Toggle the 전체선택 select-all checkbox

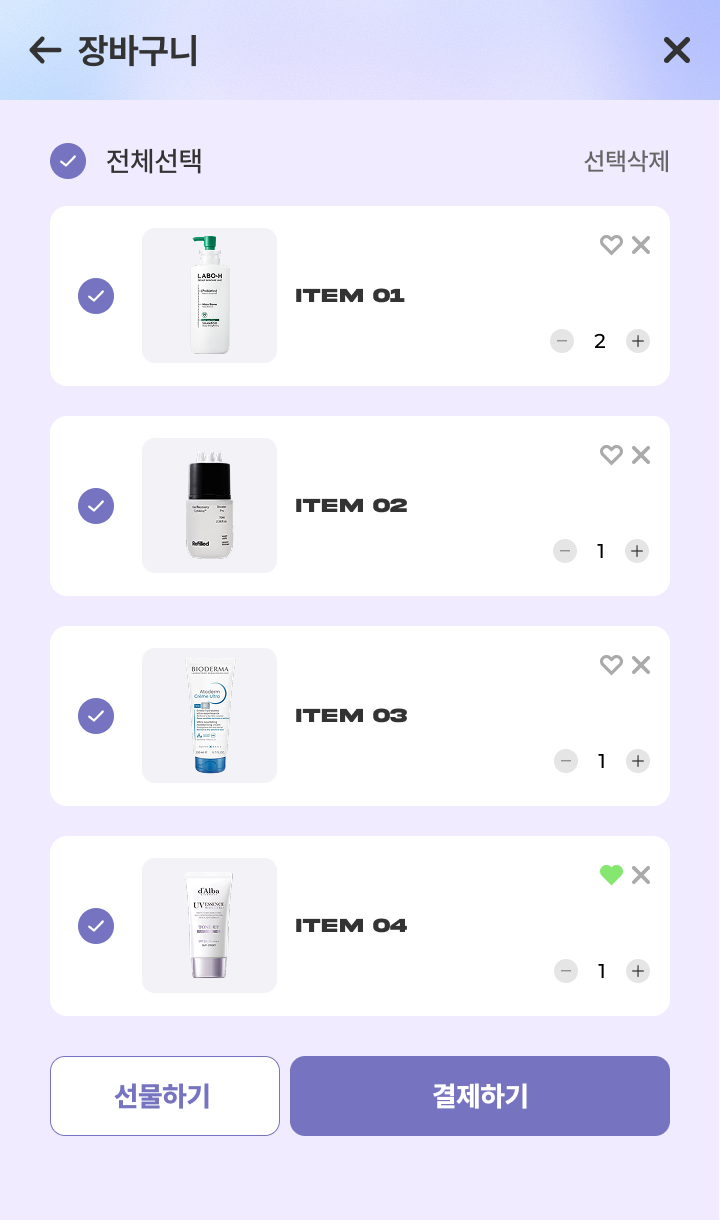[x=68, y=161]
